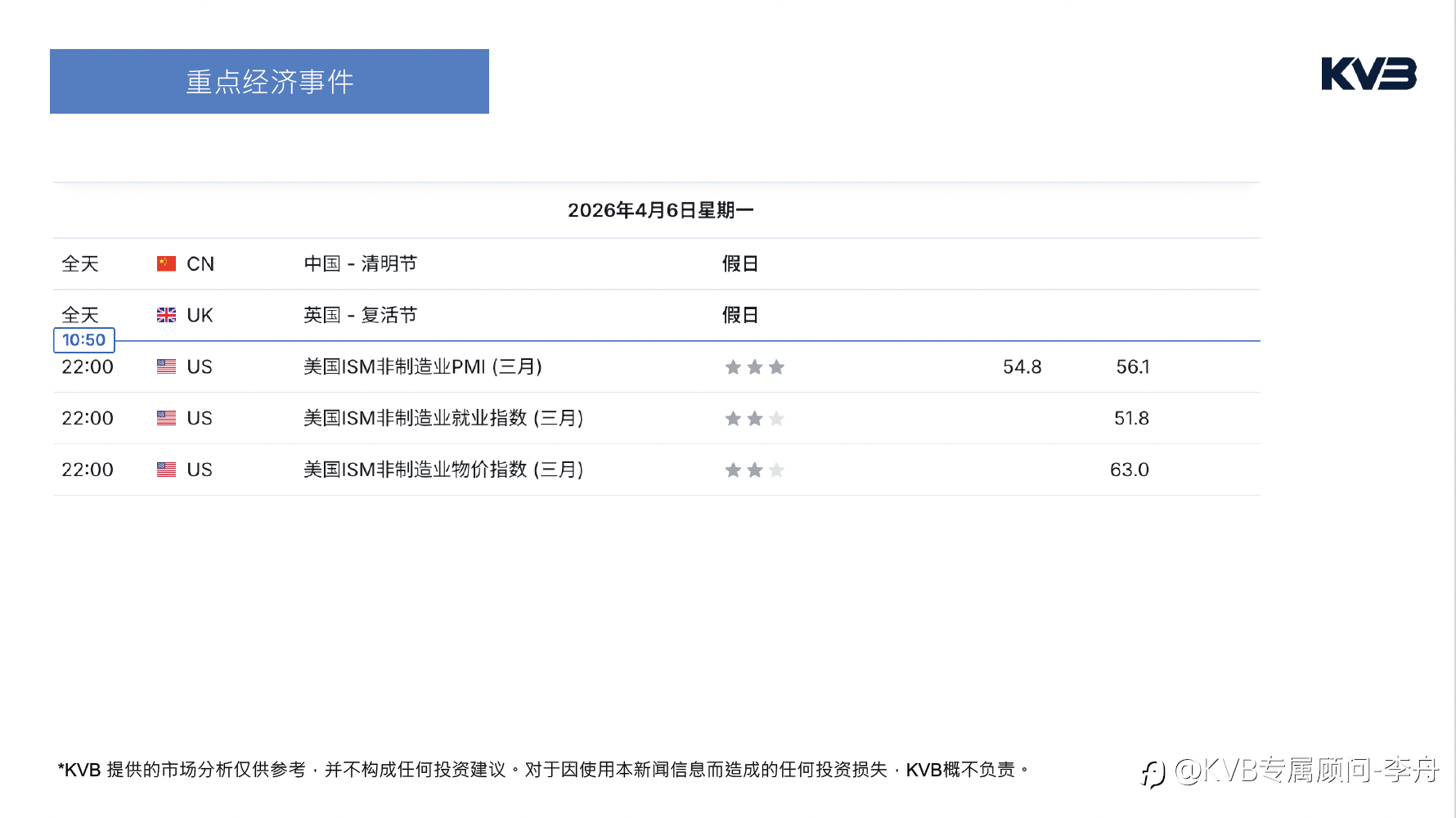Select the 重点经济事件 header banner

[269, 81]
